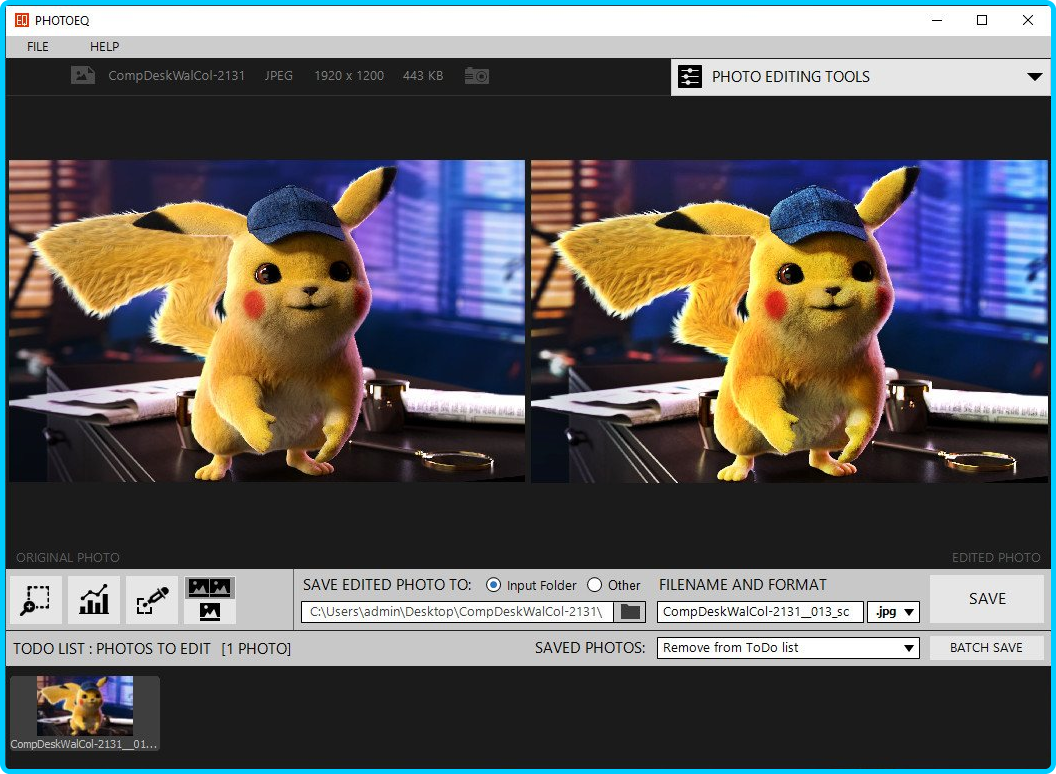Select the CompDeskWalCol-2131 thumbnail in ToDo list

85,713
